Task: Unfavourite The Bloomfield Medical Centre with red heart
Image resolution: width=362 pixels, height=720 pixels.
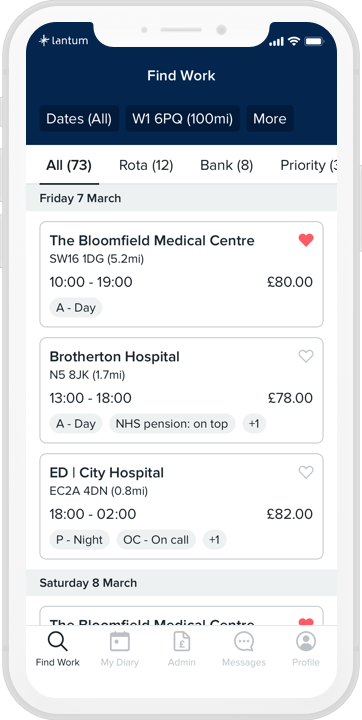Action: click(306, 240)
